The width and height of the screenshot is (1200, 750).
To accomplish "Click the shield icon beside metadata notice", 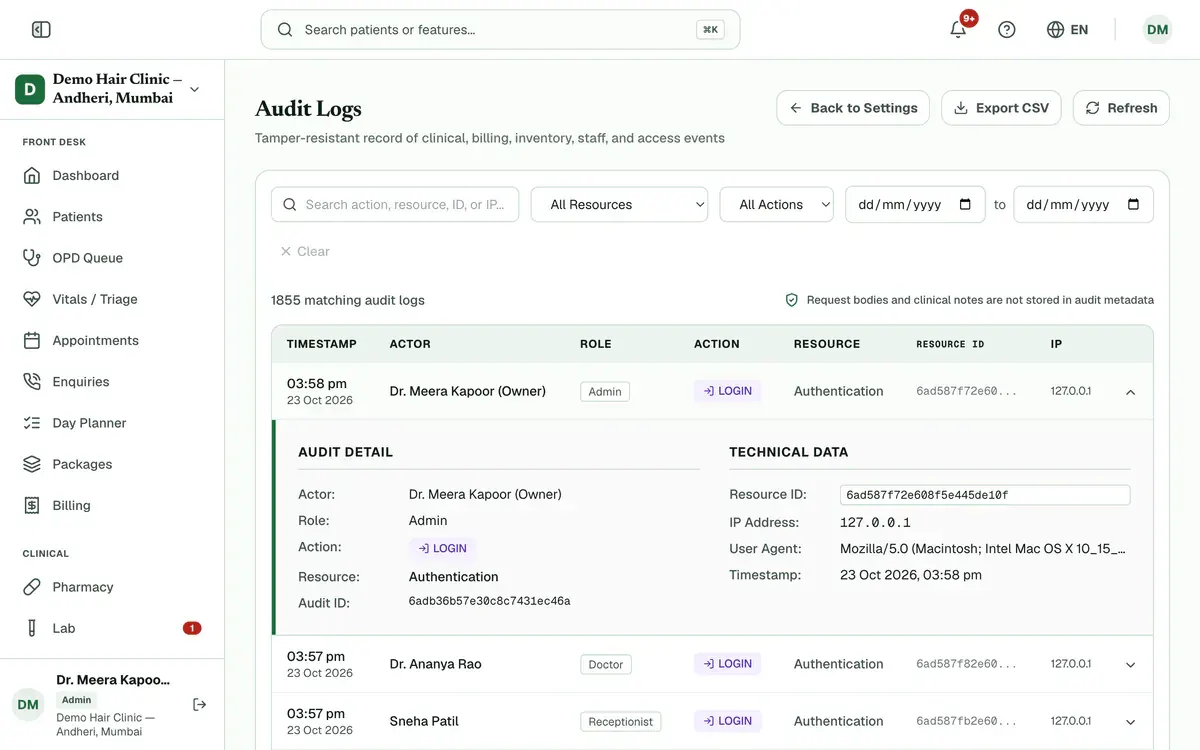I will (x=792, y=300).
